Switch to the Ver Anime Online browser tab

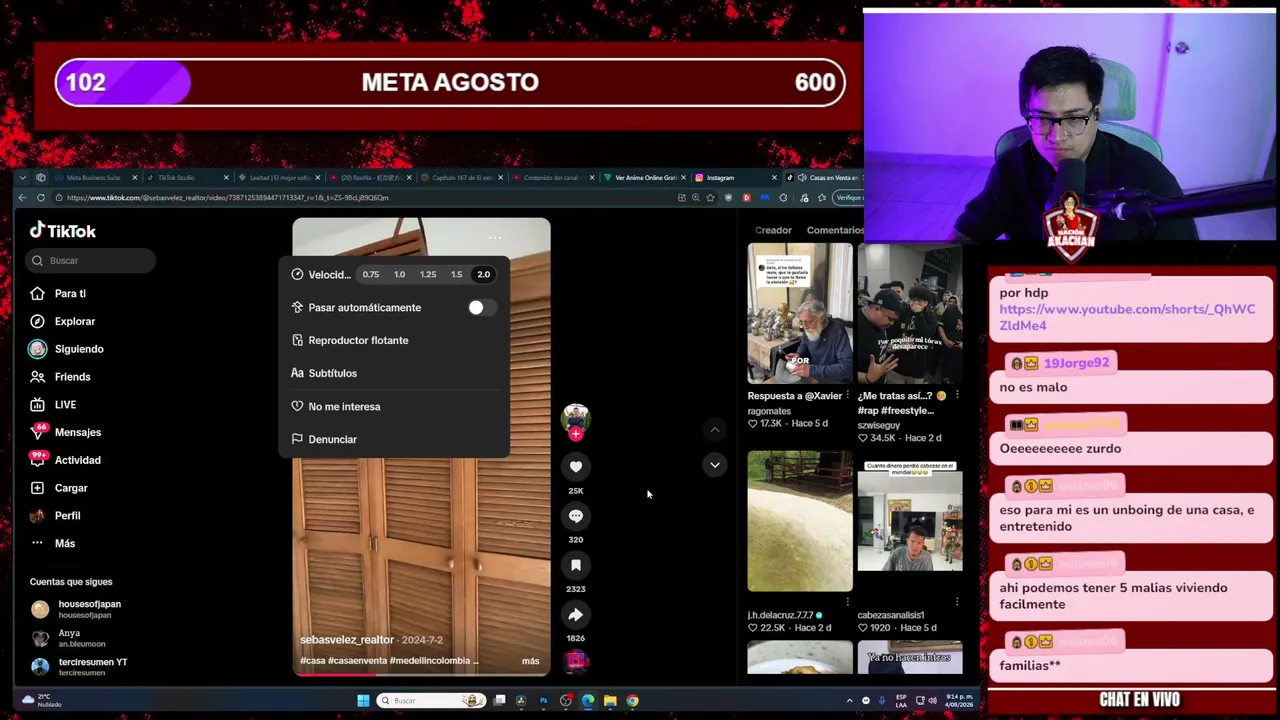point(644,178)
